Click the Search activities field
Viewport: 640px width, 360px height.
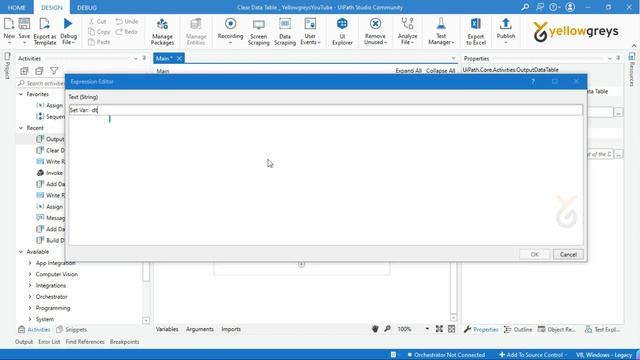coord(42,83)
